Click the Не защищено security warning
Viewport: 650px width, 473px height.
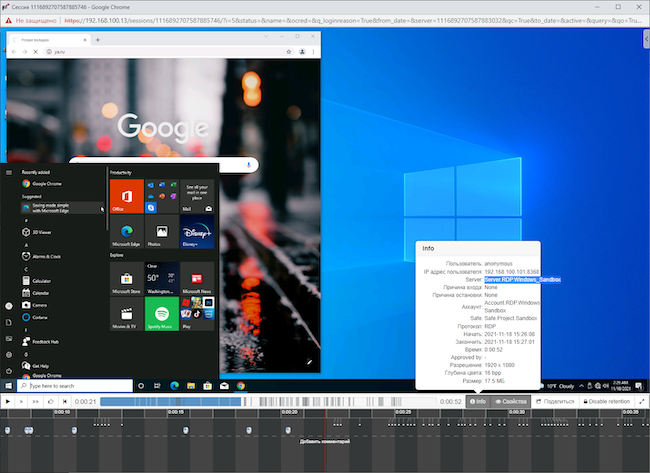pyautogui.click(x=34, y=19)
